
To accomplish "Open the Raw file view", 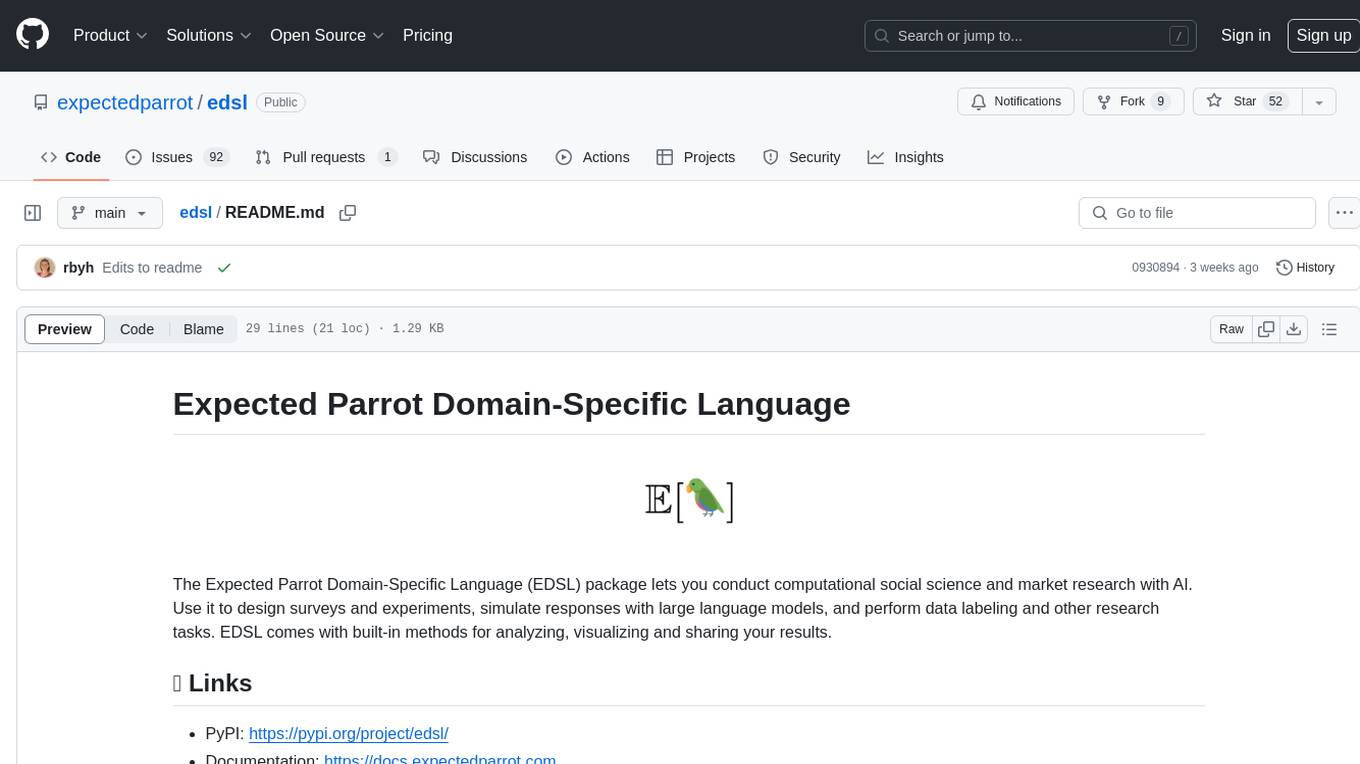I will 1231,329.
